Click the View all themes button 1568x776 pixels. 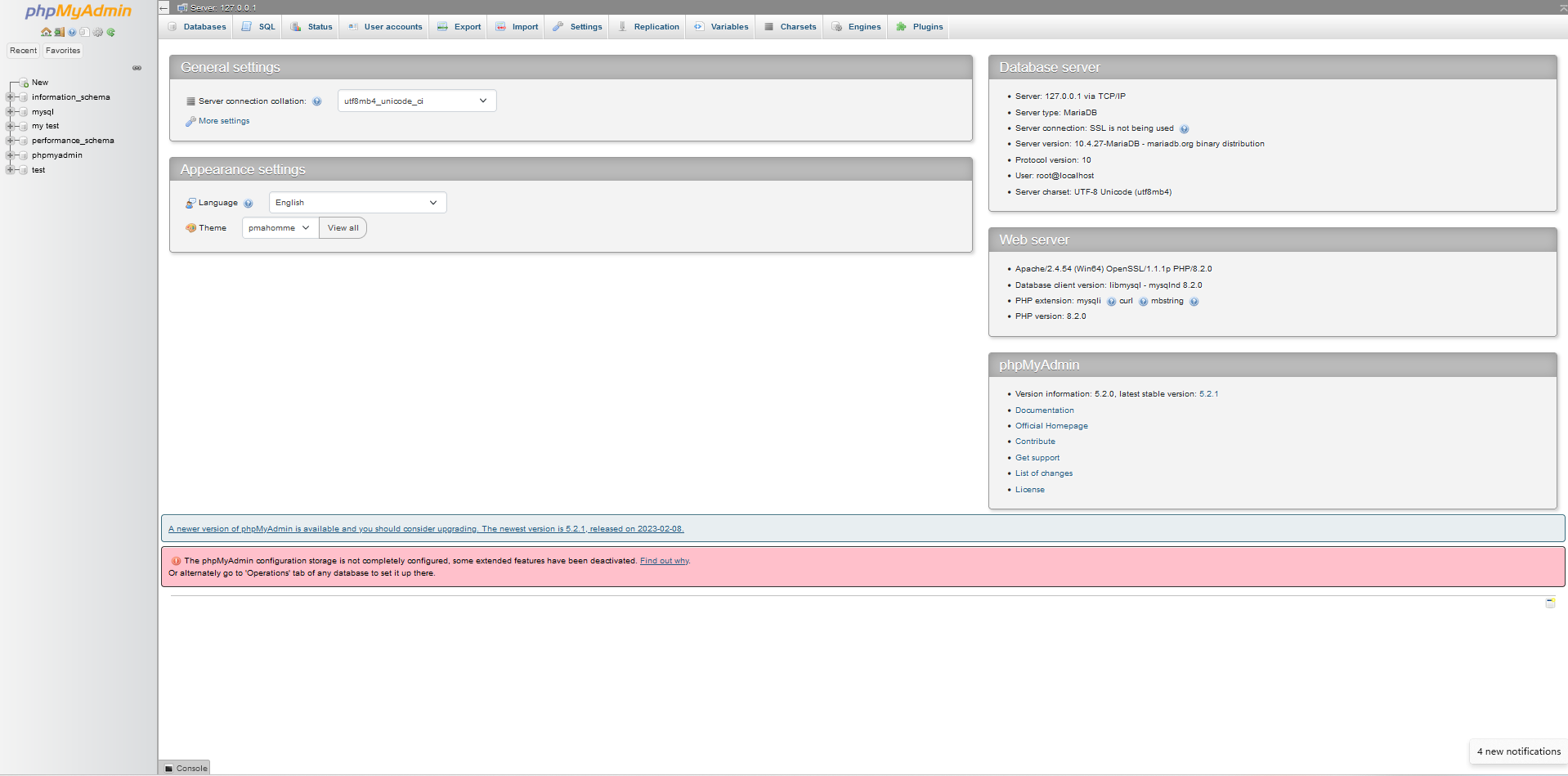(343, 228)
